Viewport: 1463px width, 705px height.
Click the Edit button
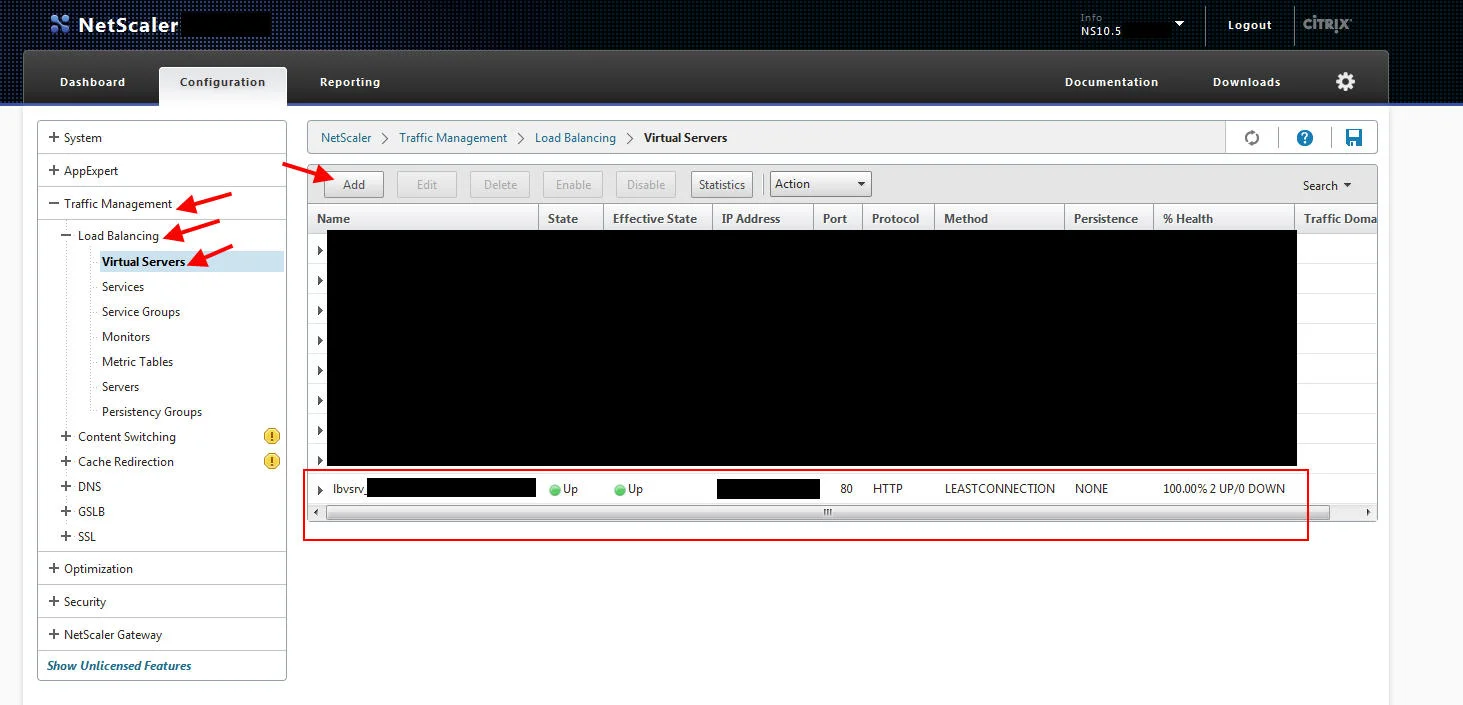coord(427,184)
